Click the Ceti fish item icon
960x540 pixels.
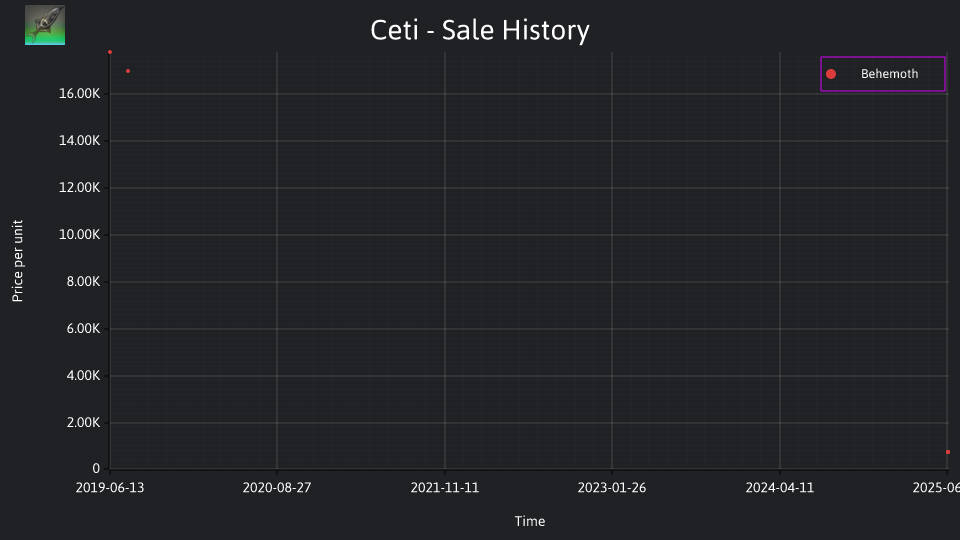pyautogui.click(x=45, y=25)
